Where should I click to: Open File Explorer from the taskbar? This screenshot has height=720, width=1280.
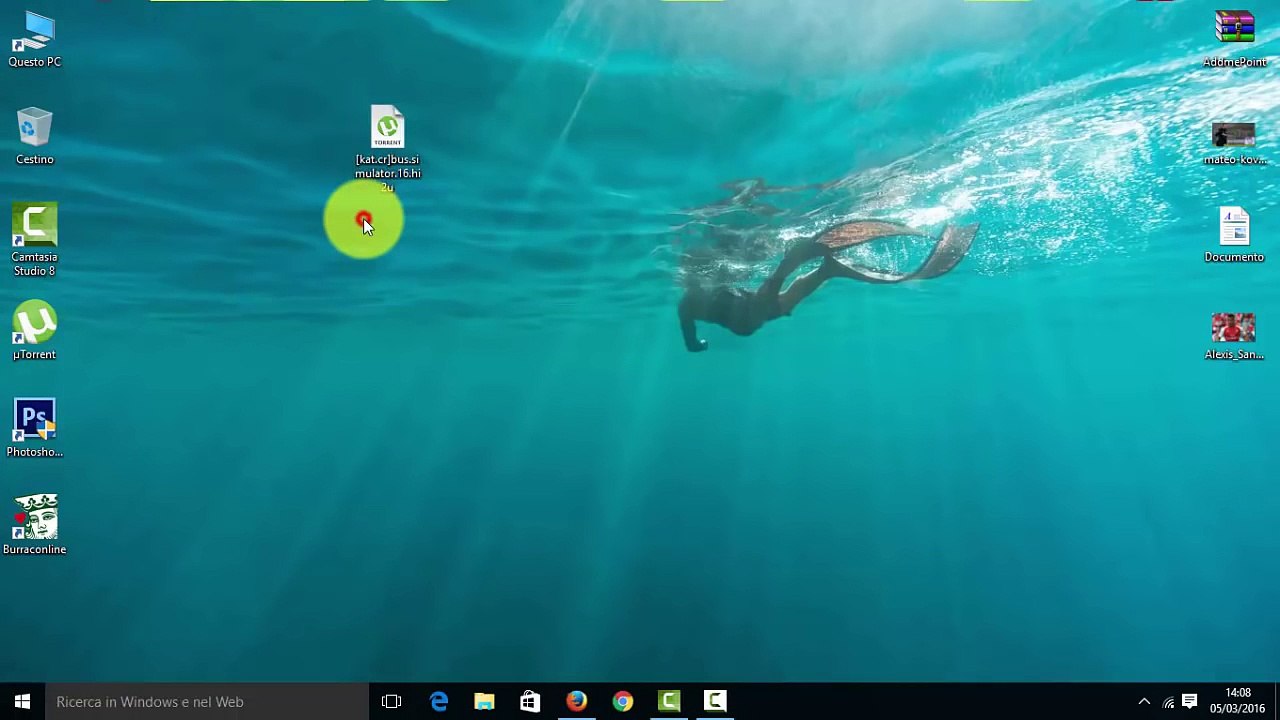tap(484, 701)
